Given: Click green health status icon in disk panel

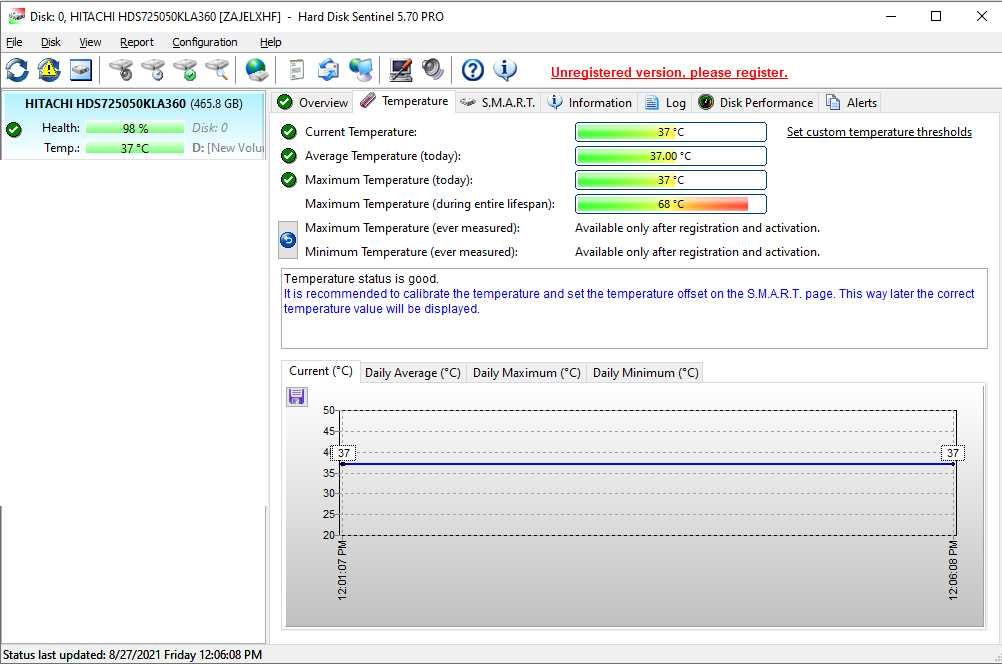Looking at the screenshot, I should [x=14, y=130].
